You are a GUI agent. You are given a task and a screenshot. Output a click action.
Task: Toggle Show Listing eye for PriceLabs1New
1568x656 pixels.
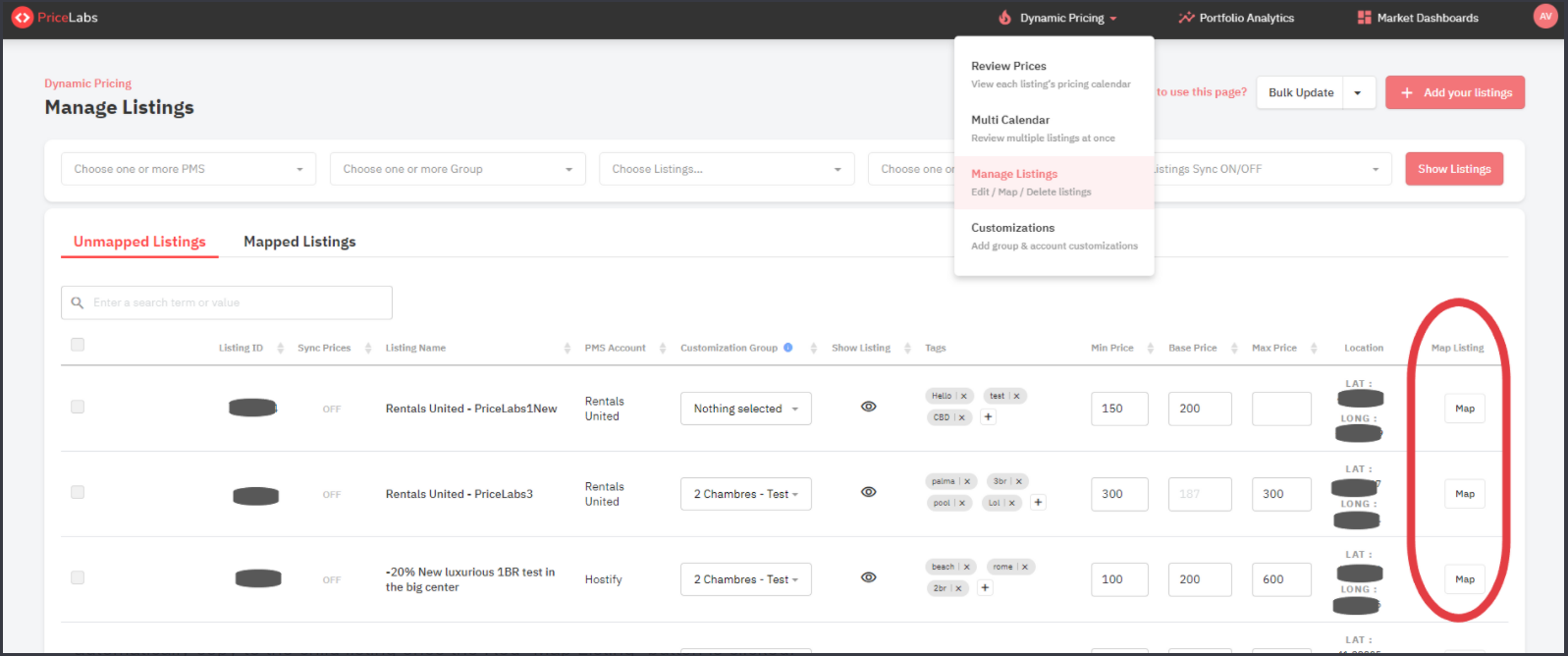[x=869, y=407]
